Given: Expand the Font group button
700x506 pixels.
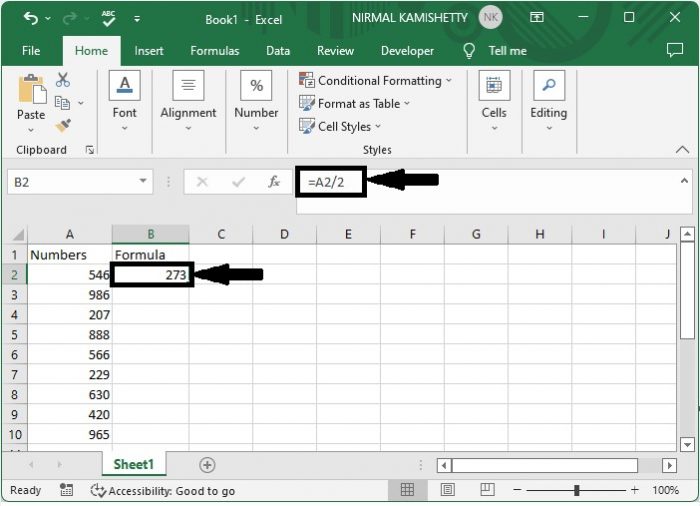Looking at the screenshot, I should pyautogui.click(x=125, y=101).
